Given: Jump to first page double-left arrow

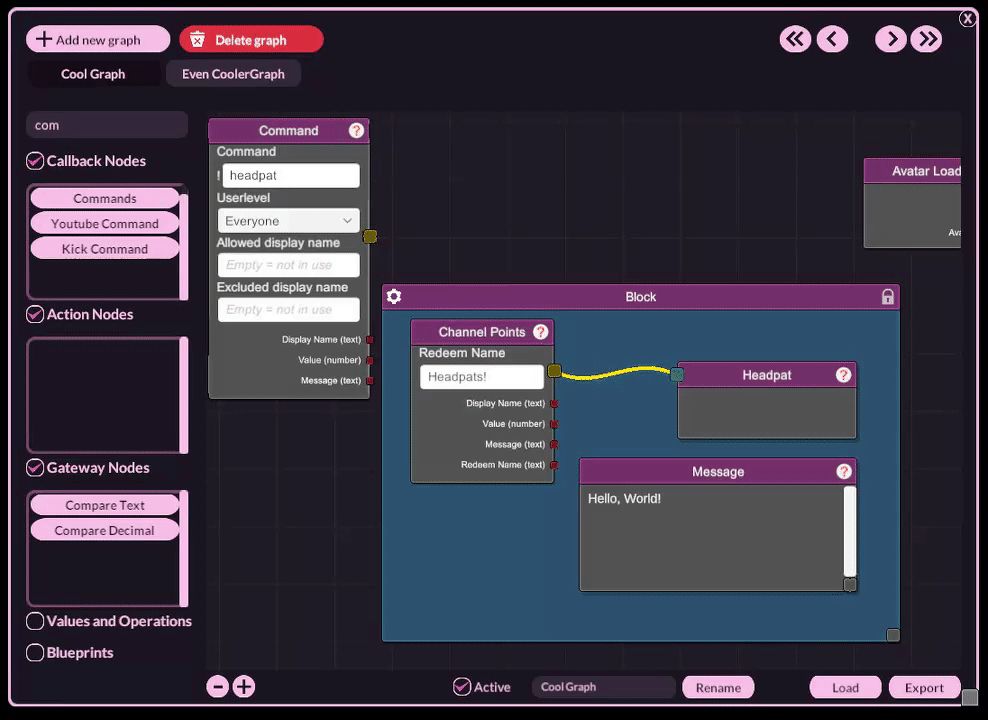Looking at the screenshot, I should pyautogui.click(x=795, y=39).
